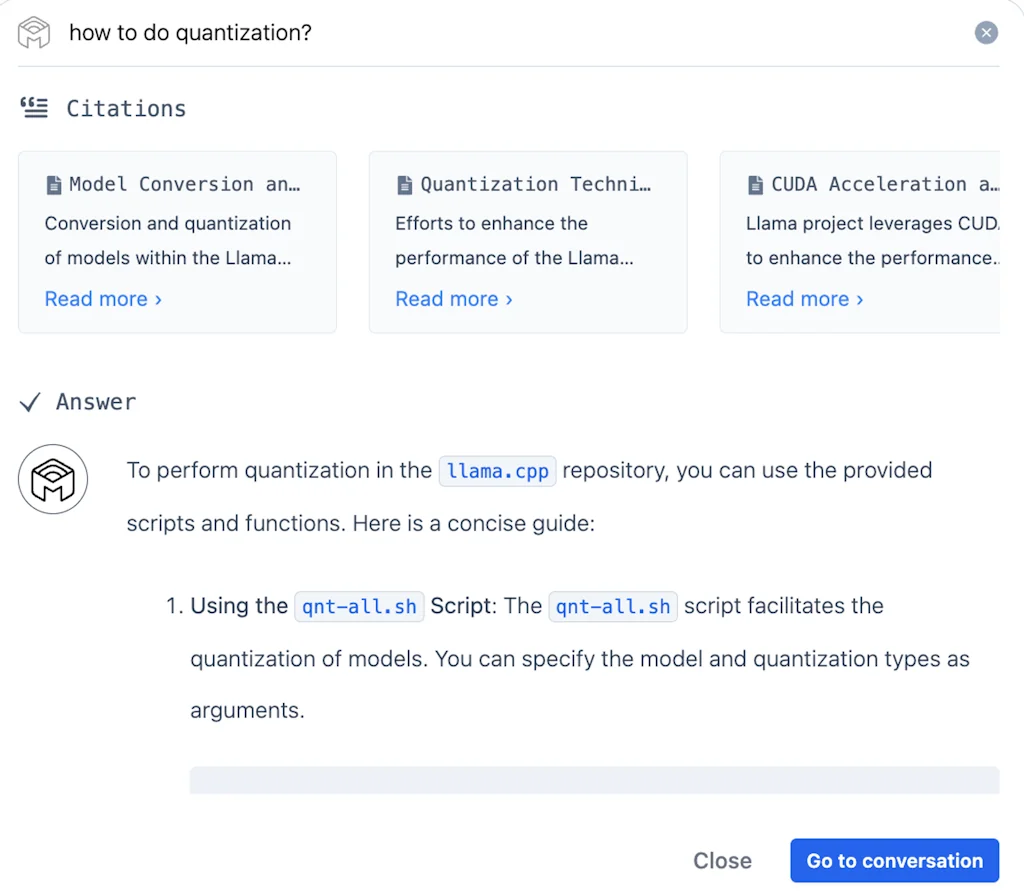Click the first qnt-all.sh code chip
Screen dimensions: 1024x891
tap(359, 605)
